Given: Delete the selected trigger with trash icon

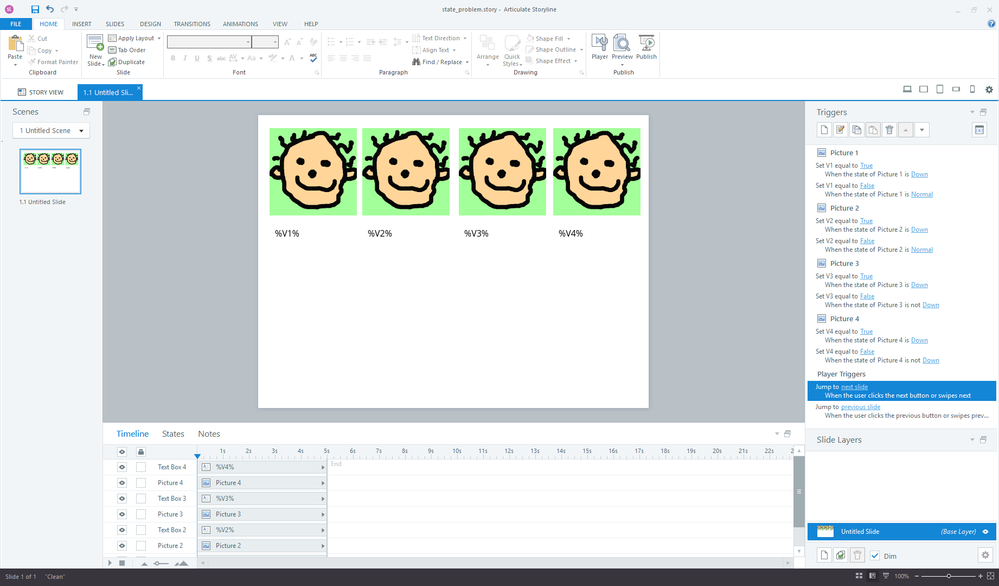Looking at the screenshot, I should 889,130.
